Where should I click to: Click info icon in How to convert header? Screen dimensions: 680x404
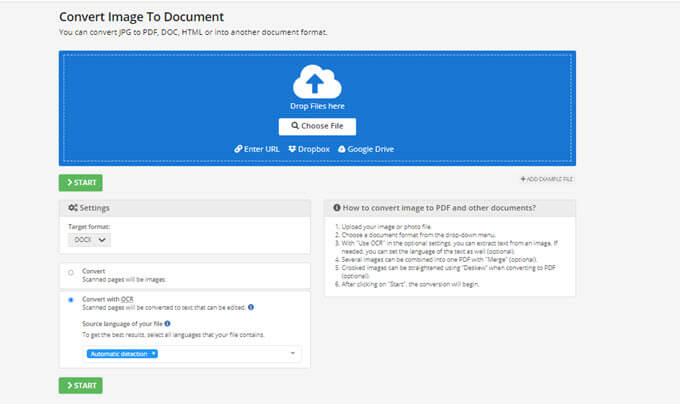[x=336, y=208]
